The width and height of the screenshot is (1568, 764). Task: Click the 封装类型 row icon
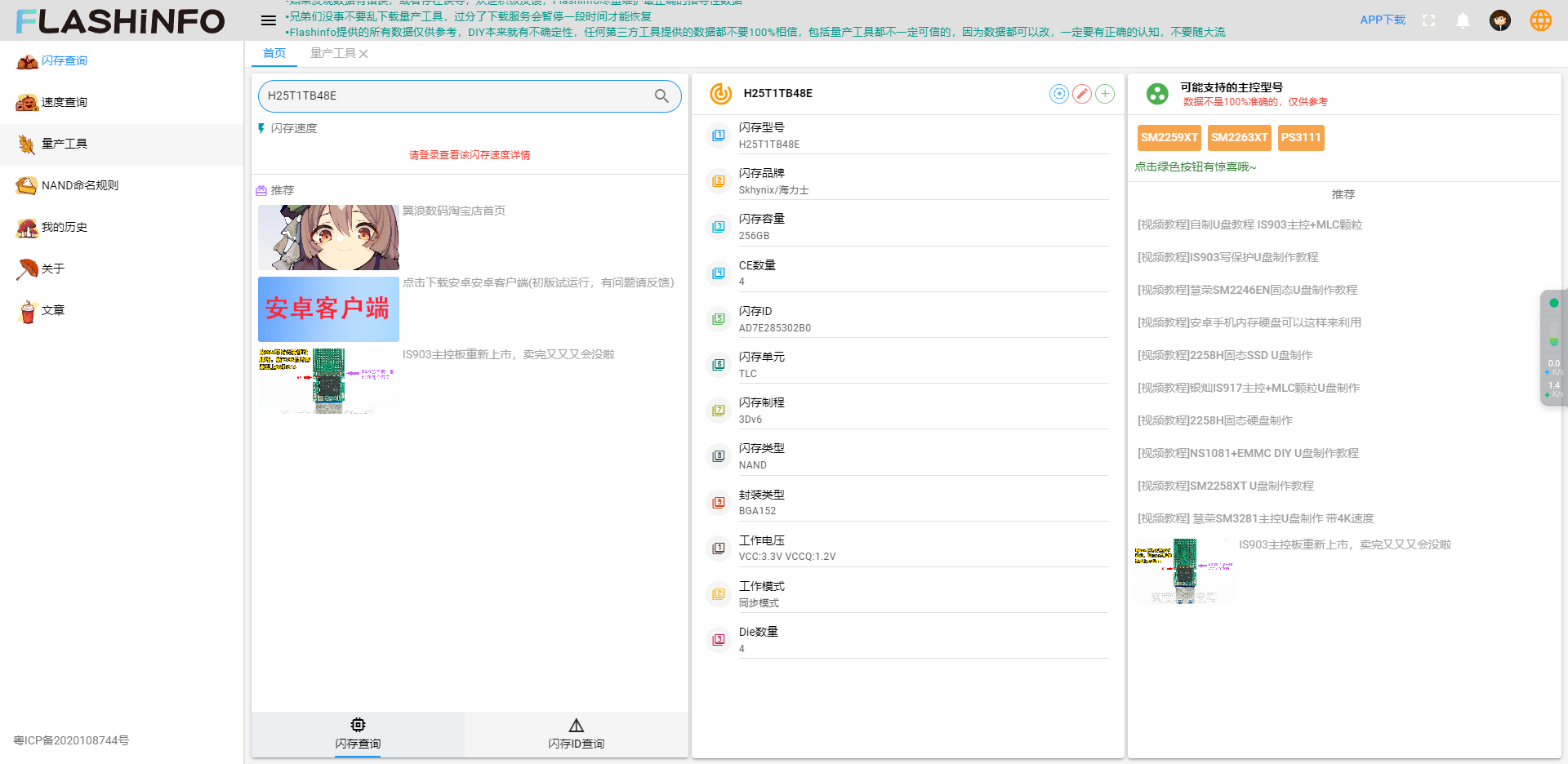pos(719,503)
